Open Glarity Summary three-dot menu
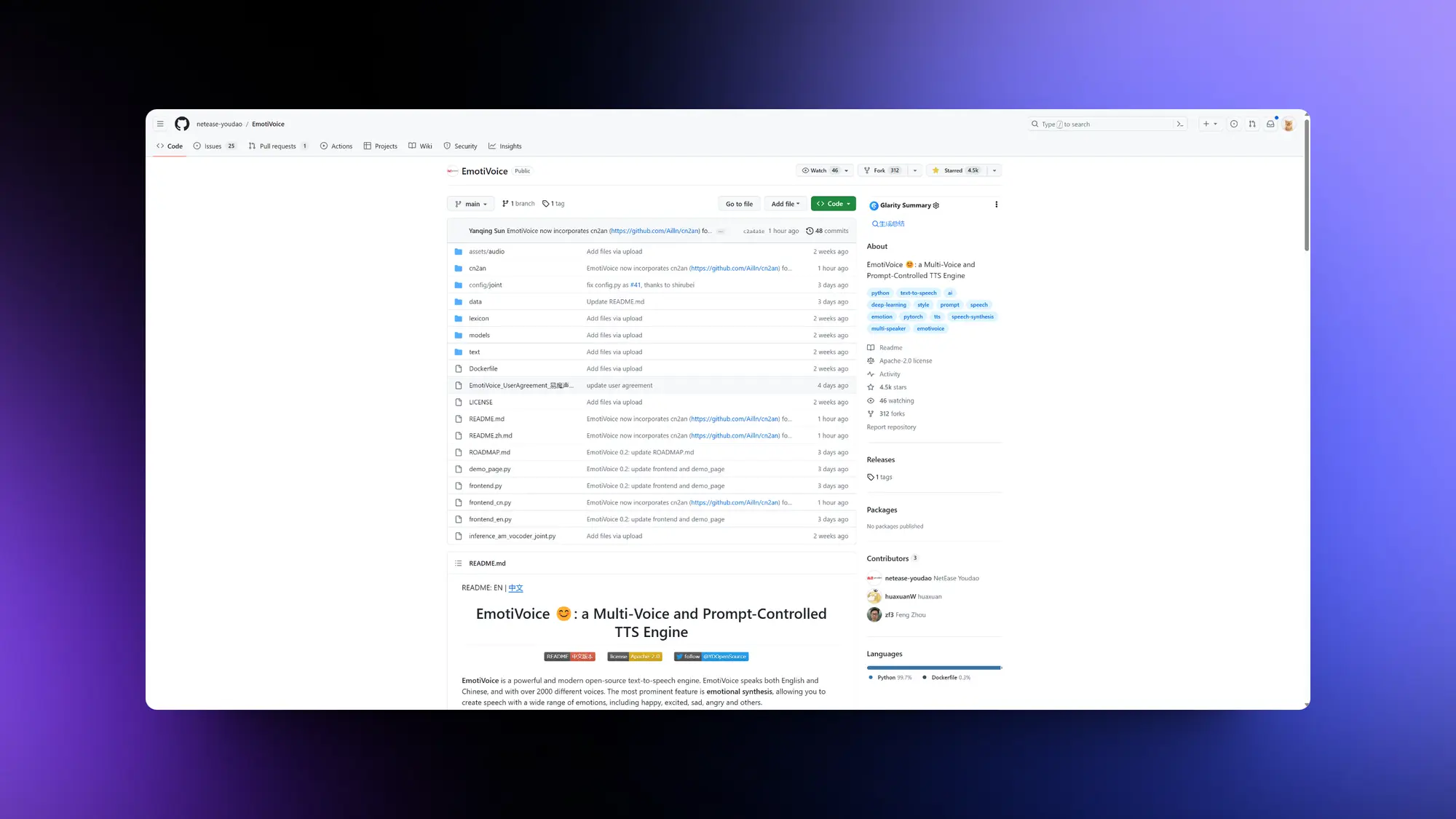1456x819 pixels. [996, 205]
